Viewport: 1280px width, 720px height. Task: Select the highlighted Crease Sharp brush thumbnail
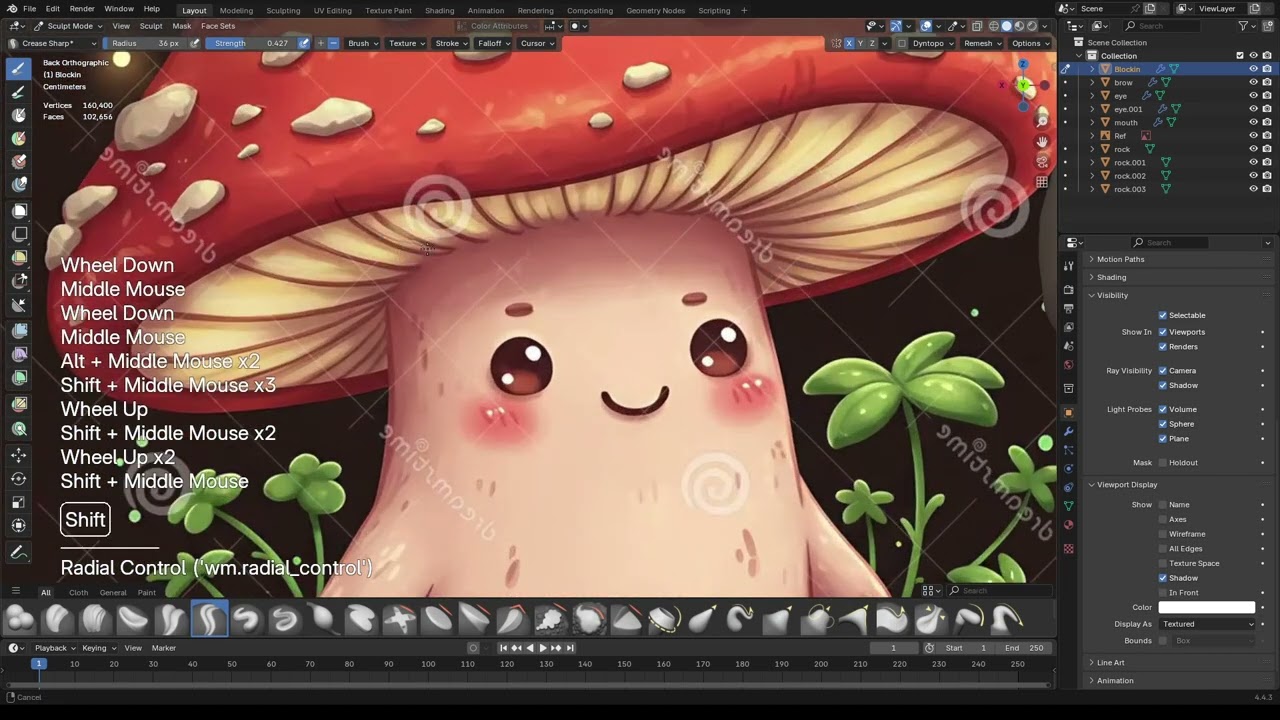pos(209,619)
